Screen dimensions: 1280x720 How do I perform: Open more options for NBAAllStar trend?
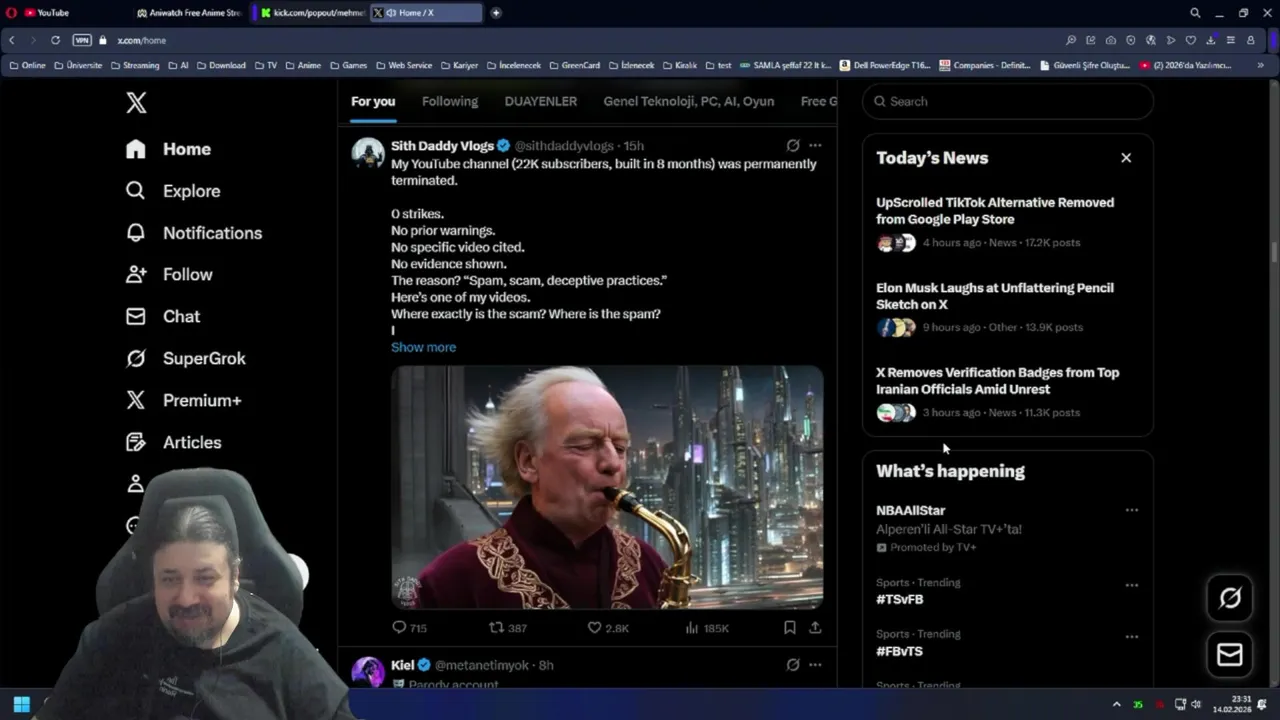tap(1131, 510)
